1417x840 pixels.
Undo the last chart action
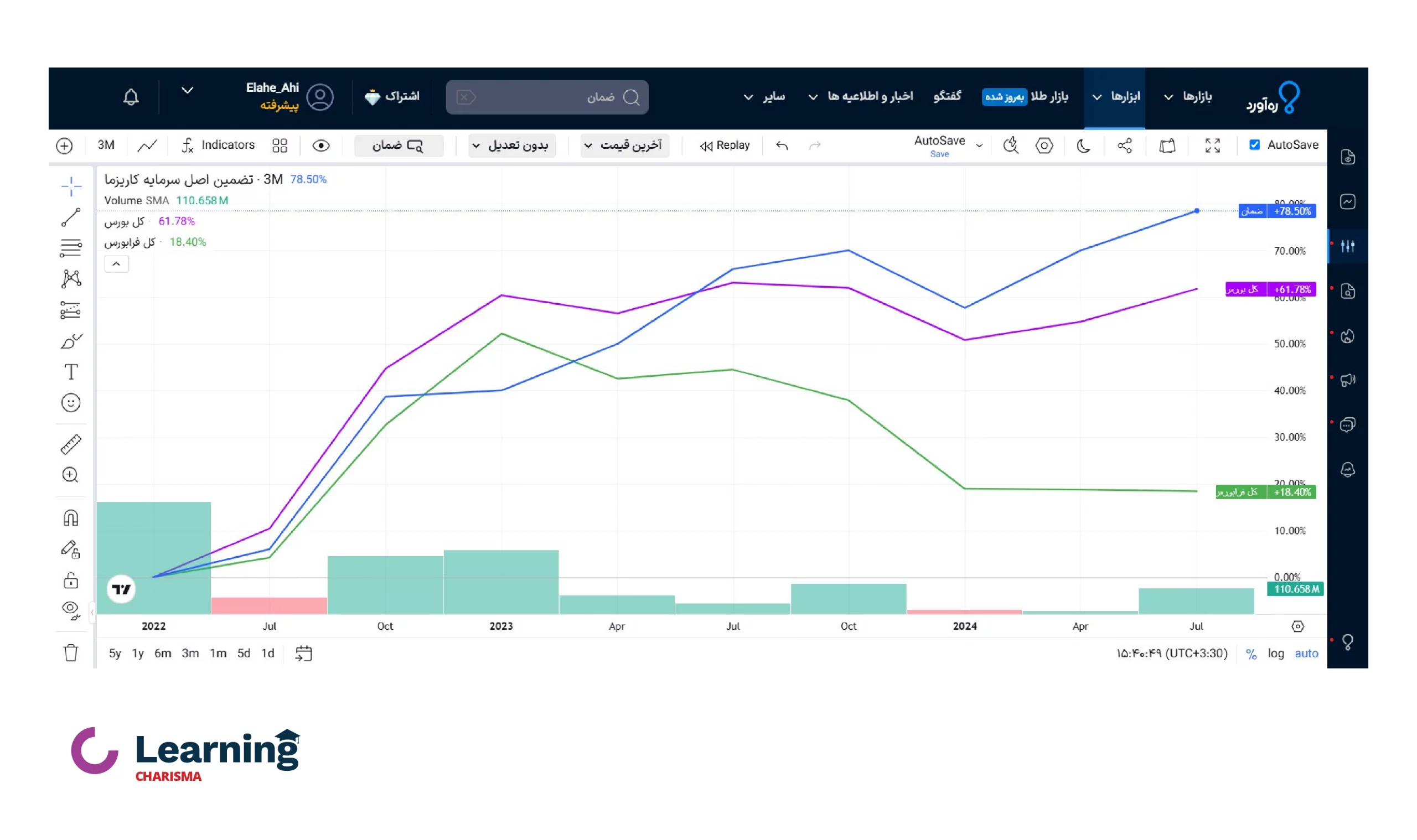(x=782, y=146)
